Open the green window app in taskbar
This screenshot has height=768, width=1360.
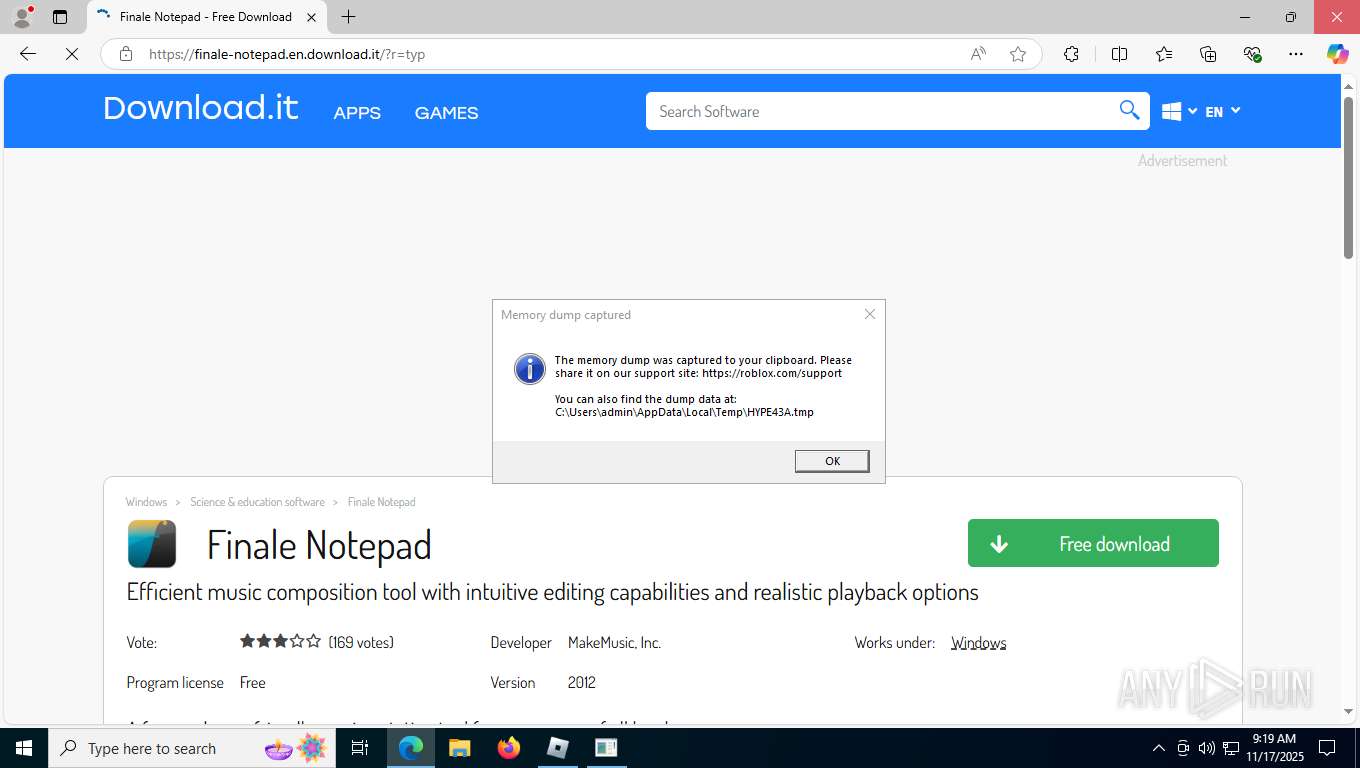point(606,748)
